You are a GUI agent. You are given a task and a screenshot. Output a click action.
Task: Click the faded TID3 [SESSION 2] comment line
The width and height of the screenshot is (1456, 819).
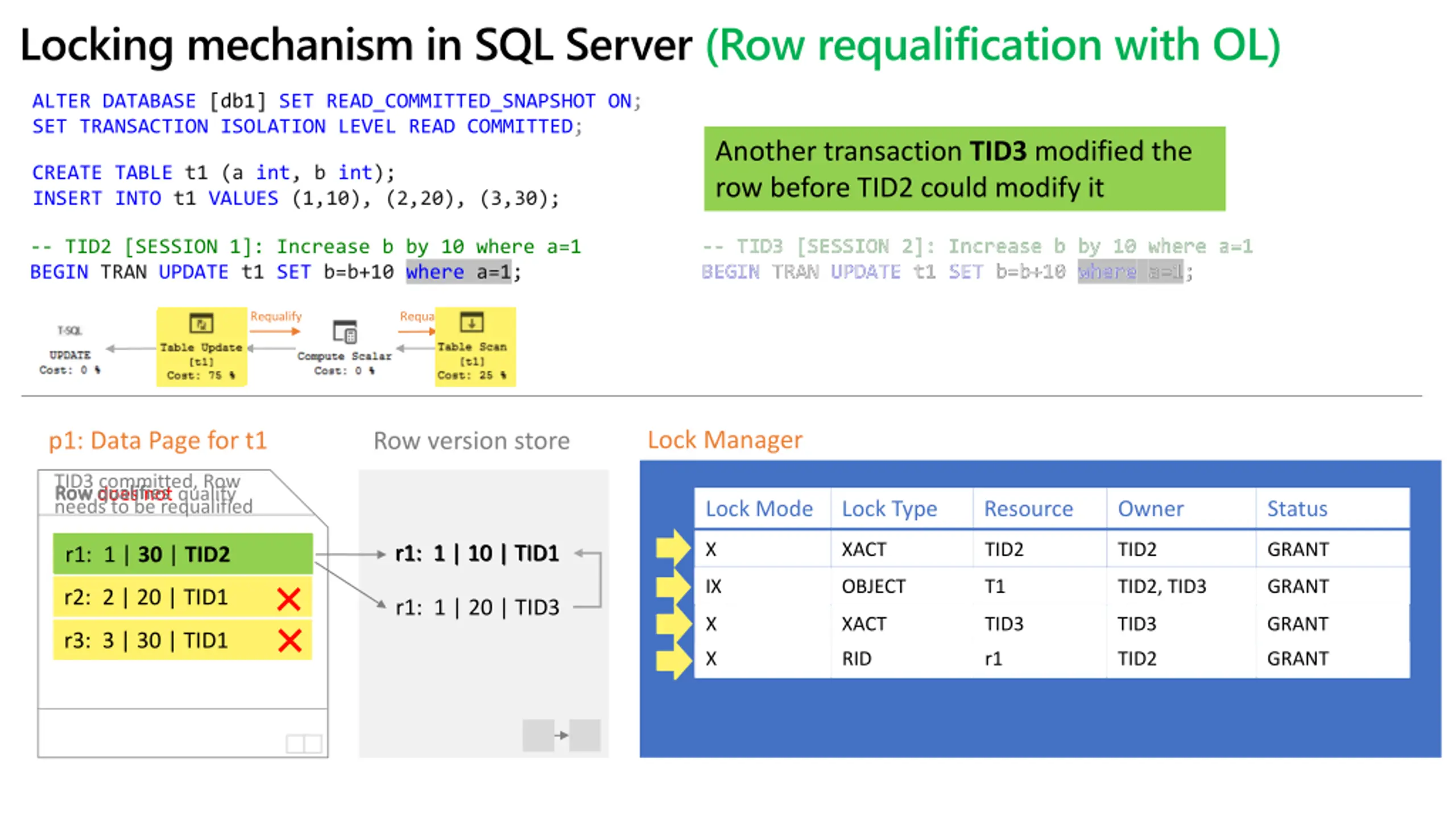tap(977, 246)
